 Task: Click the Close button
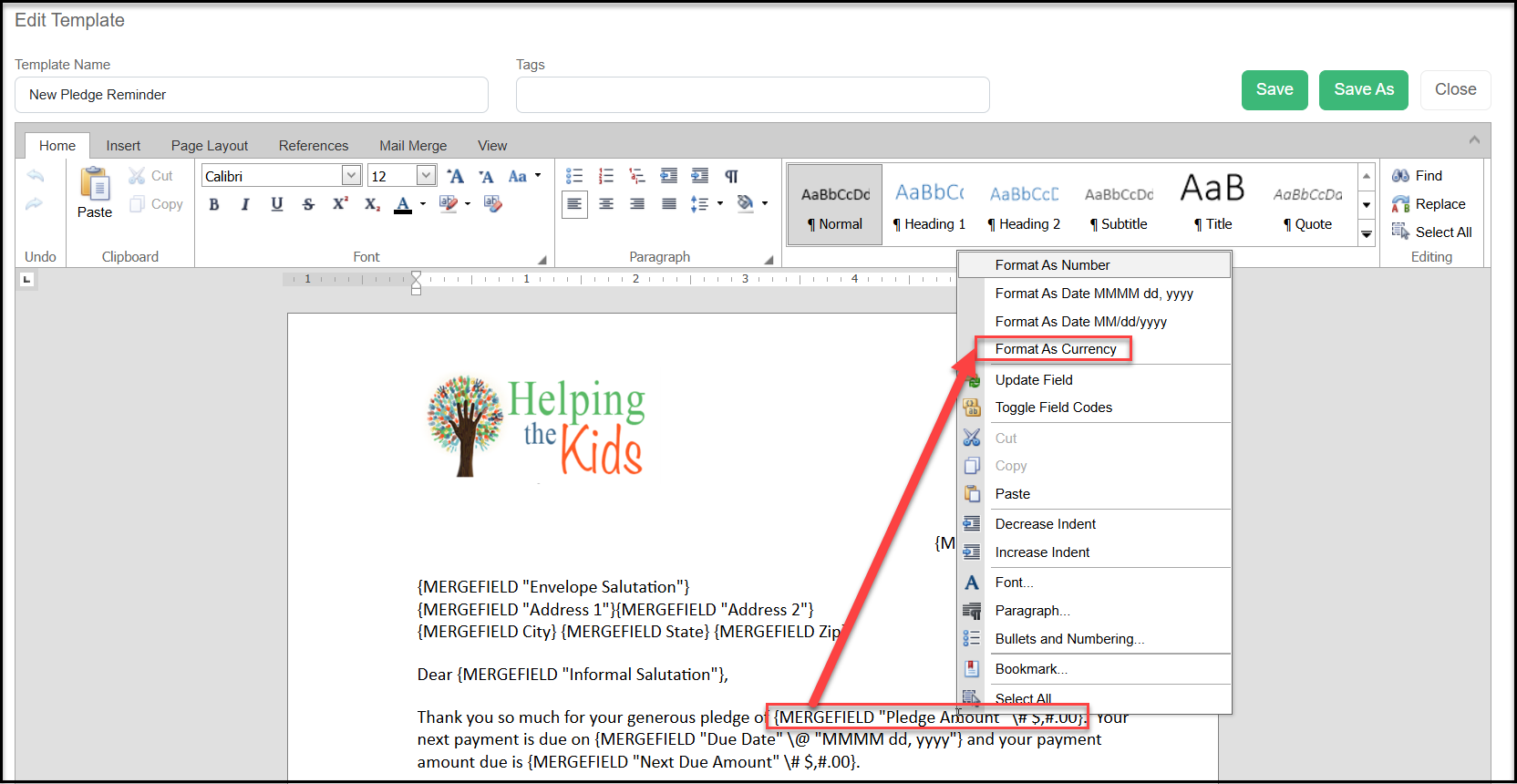point(1455,89)
